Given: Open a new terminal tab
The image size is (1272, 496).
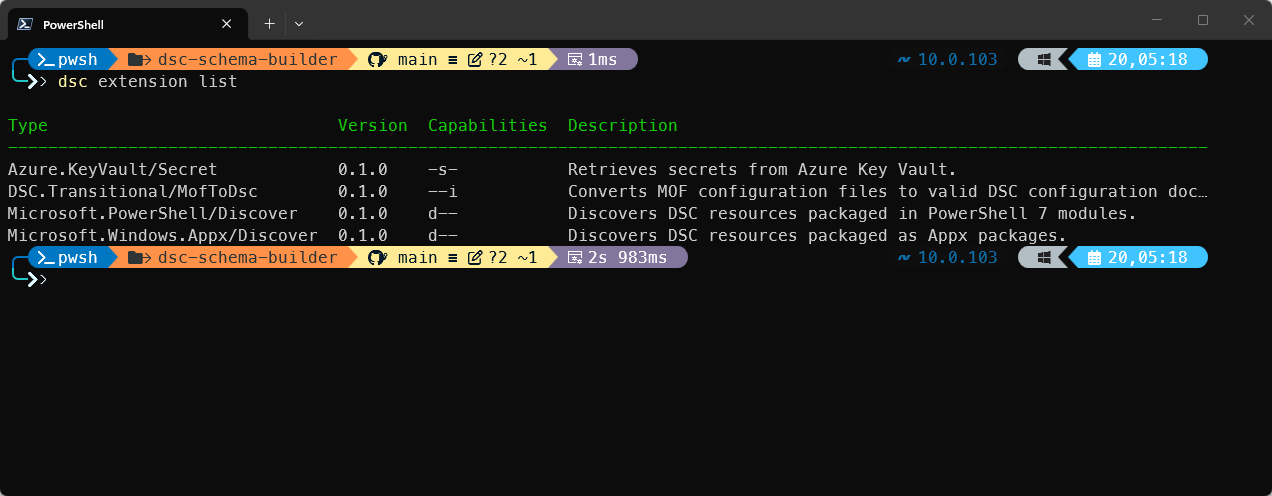Looking at the screenshot, I should (x=269, y=23).
